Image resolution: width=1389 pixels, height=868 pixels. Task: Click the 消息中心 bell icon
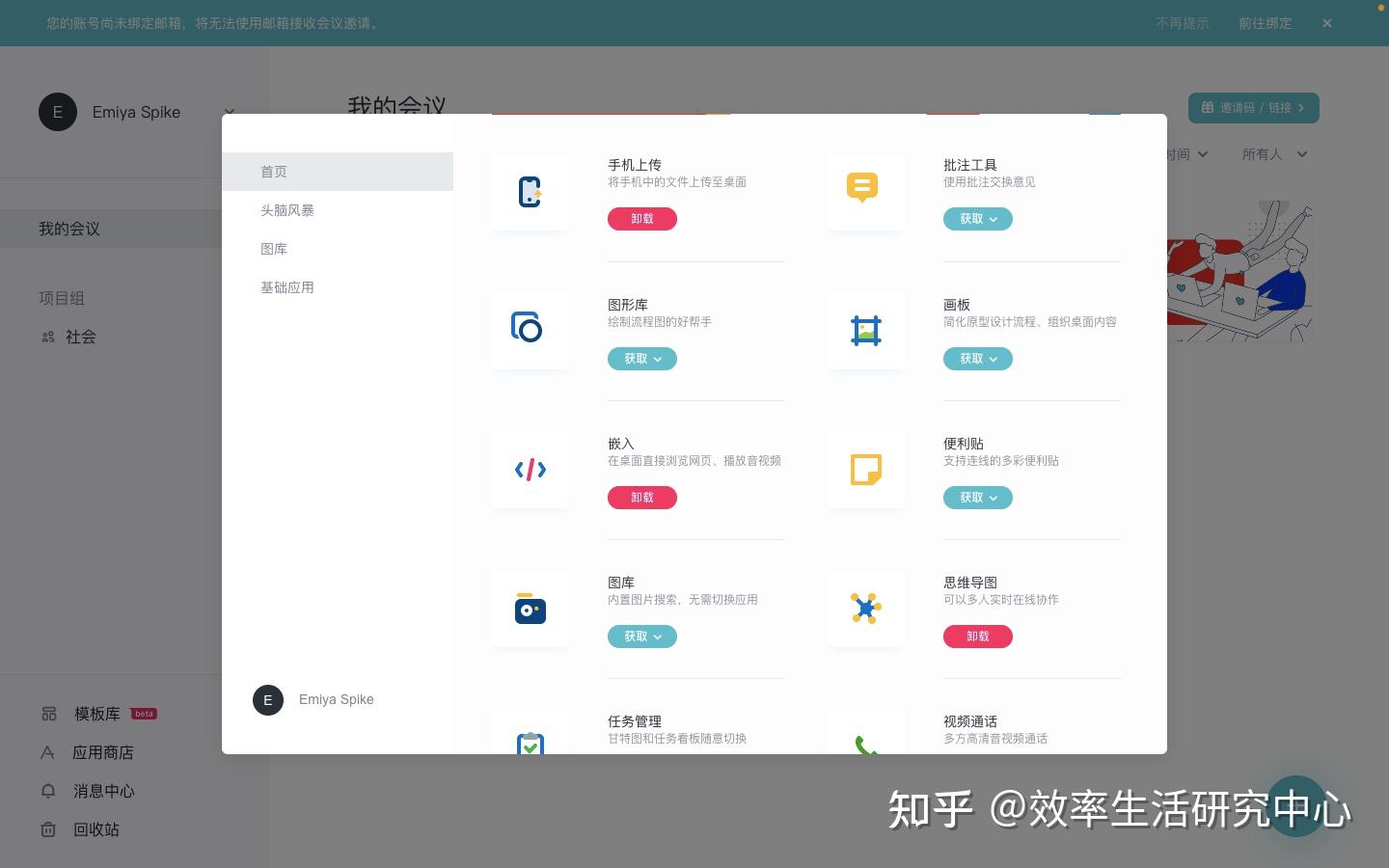(x=47, y=791)
